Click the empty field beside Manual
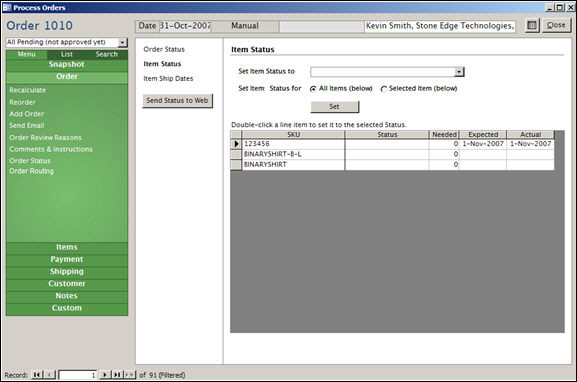This screenshot has height=382, width=577. point(322,26)
